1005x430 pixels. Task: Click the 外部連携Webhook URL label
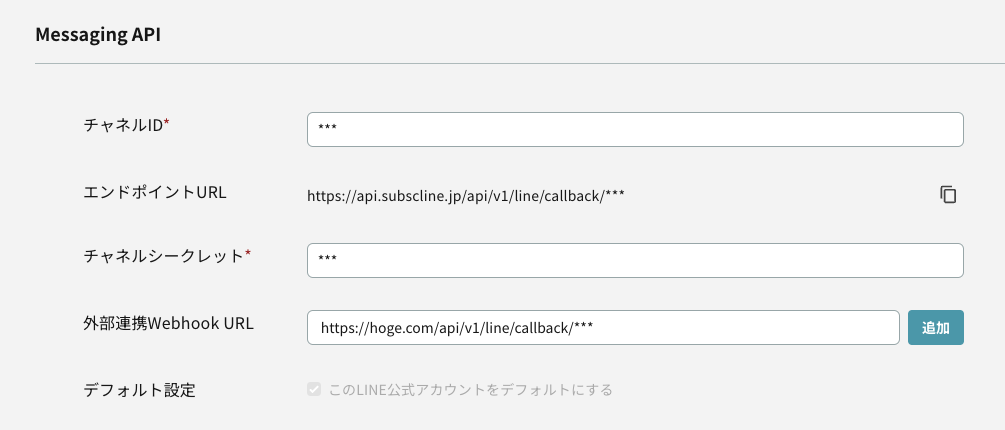169,322
